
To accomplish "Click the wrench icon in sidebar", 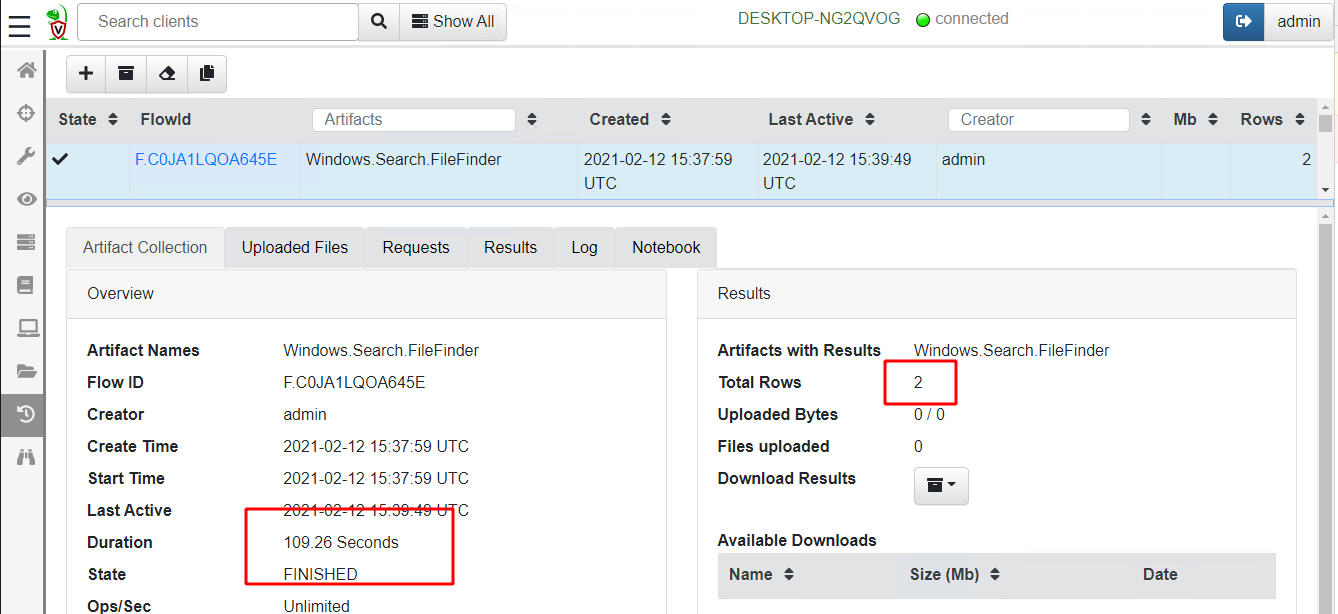I will (26, 156).
